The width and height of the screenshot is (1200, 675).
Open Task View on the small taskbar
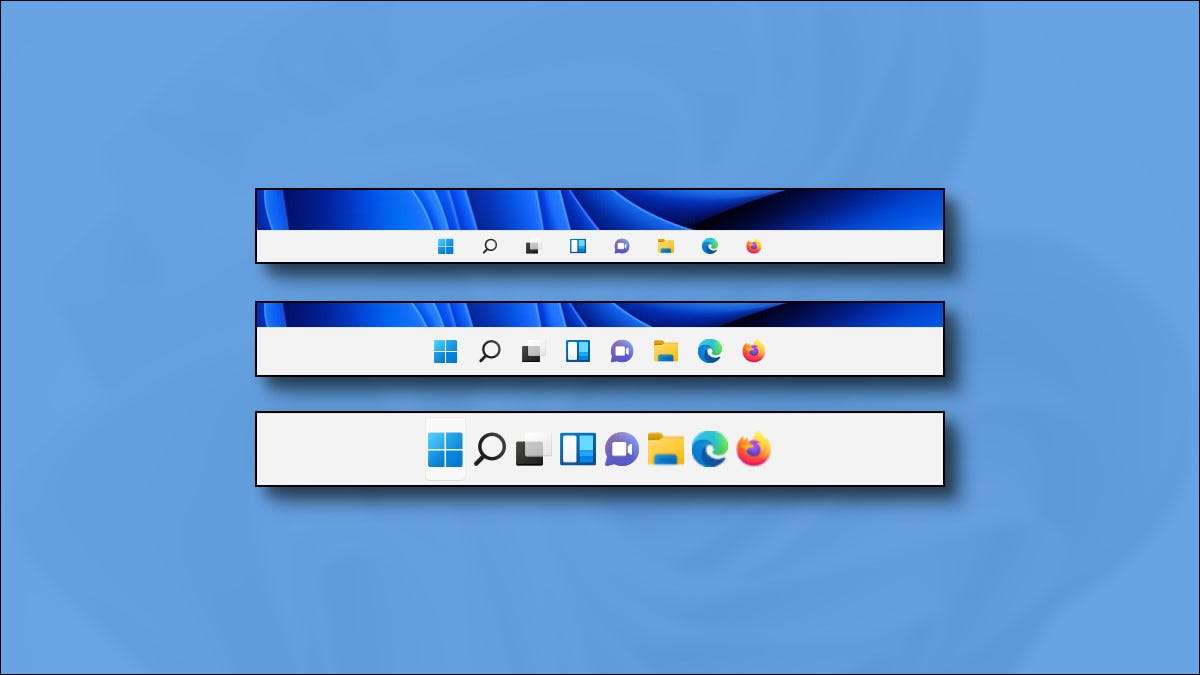(x=533, y=247)
